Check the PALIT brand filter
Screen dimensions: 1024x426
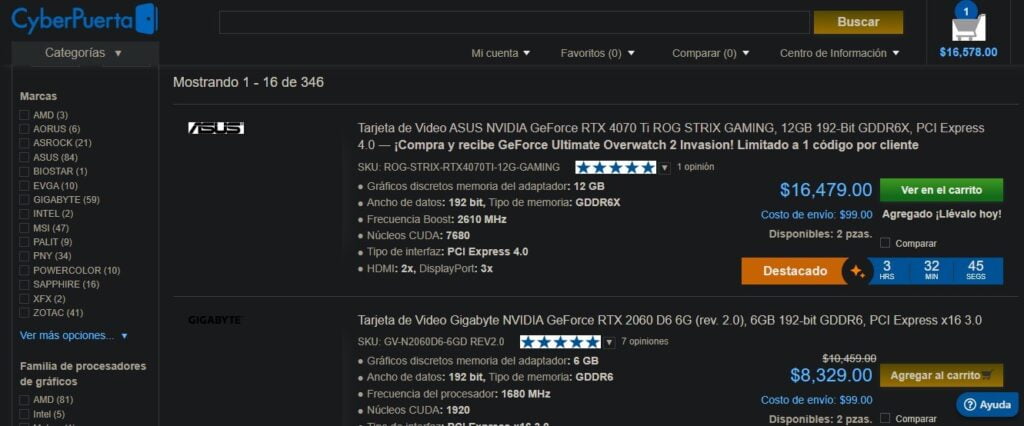(24, 242)
